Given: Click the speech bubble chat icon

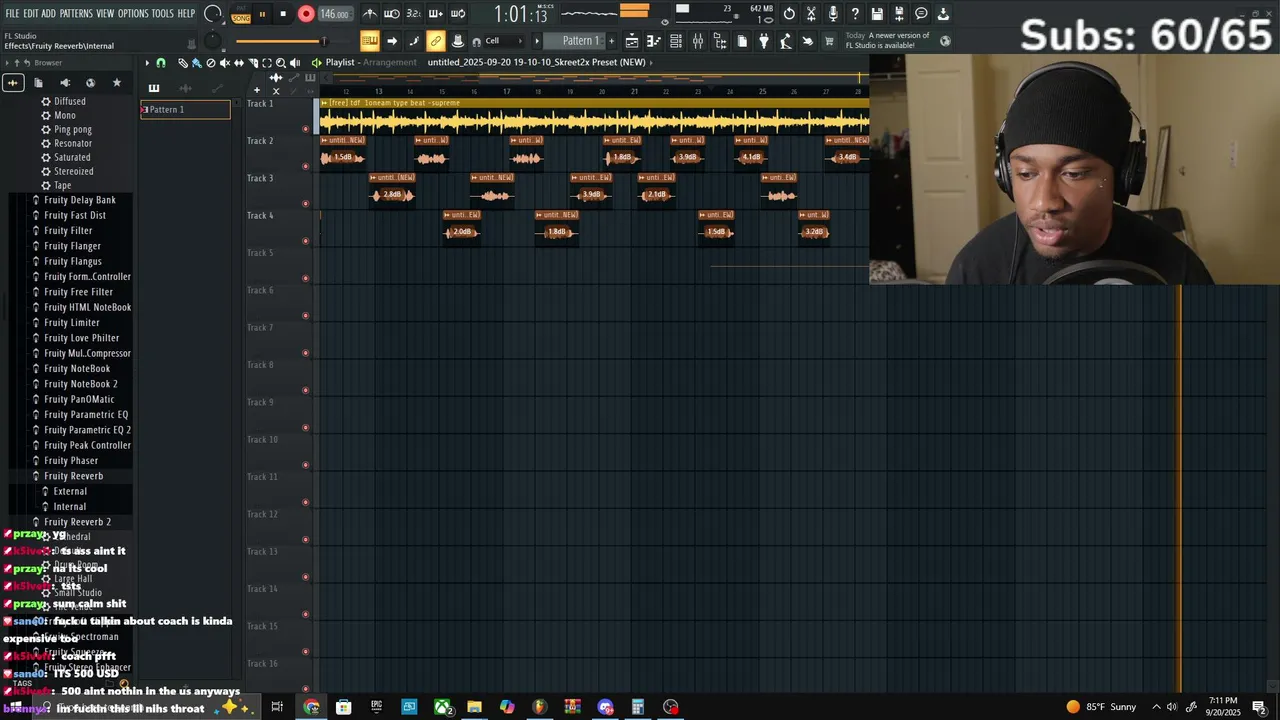Looking at the screenshot, I should pos(921,14).
